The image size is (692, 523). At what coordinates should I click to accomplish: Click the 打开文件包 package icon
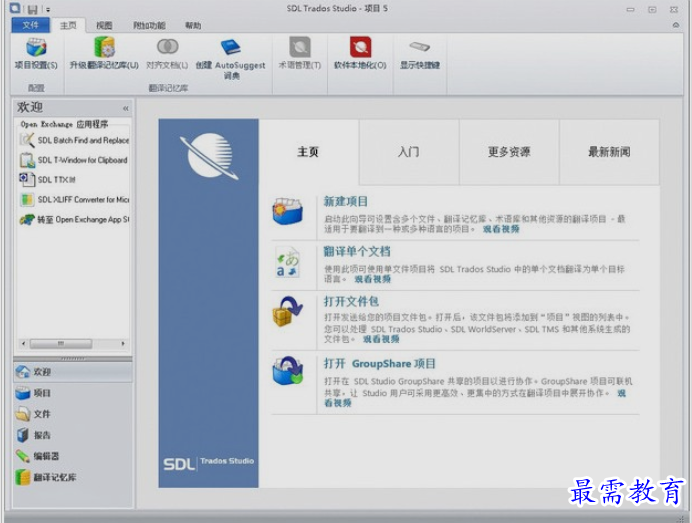(288, 311)
